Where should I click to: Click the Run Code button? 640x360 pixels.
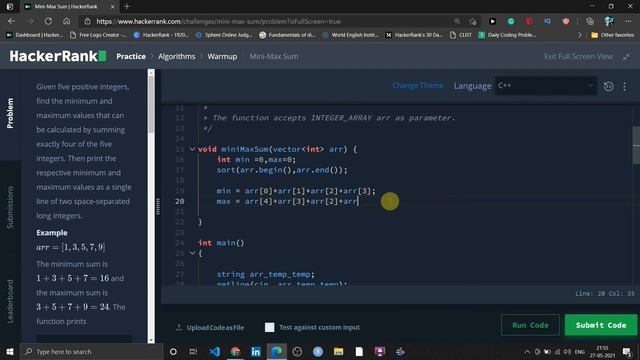coord(530,325)
